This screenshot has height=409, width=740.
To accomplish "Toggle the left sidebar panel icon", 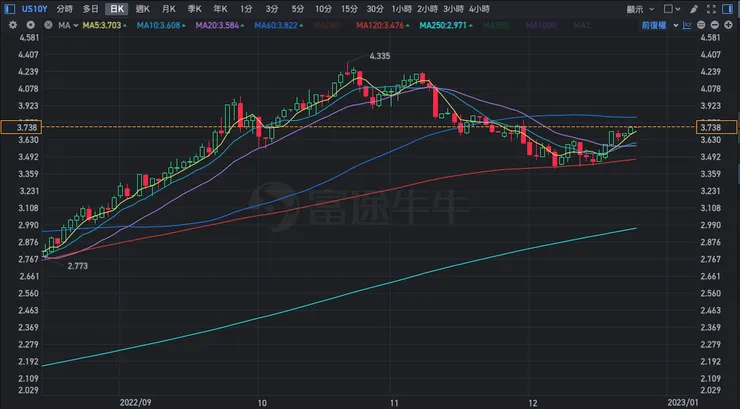I will click(x=9, y=9).
